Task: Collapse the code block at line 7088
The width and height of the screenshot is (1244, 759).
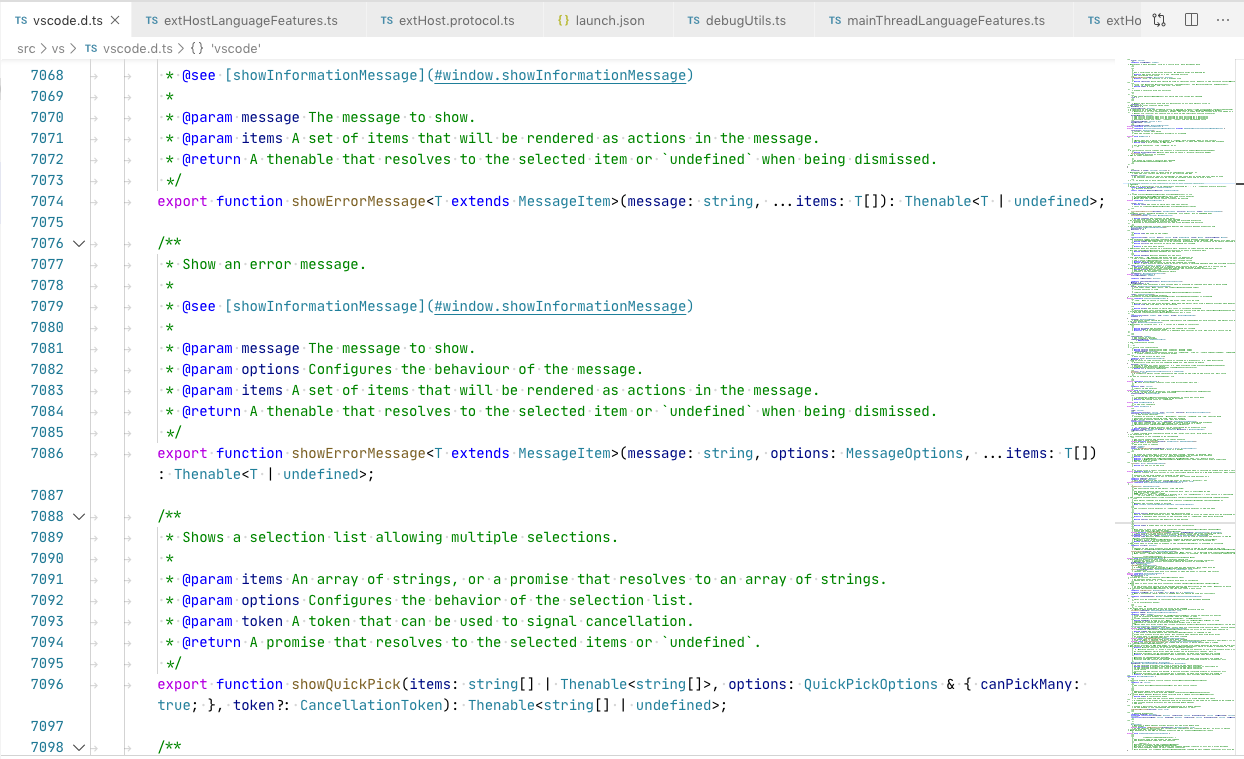Action: click(79, 516)
